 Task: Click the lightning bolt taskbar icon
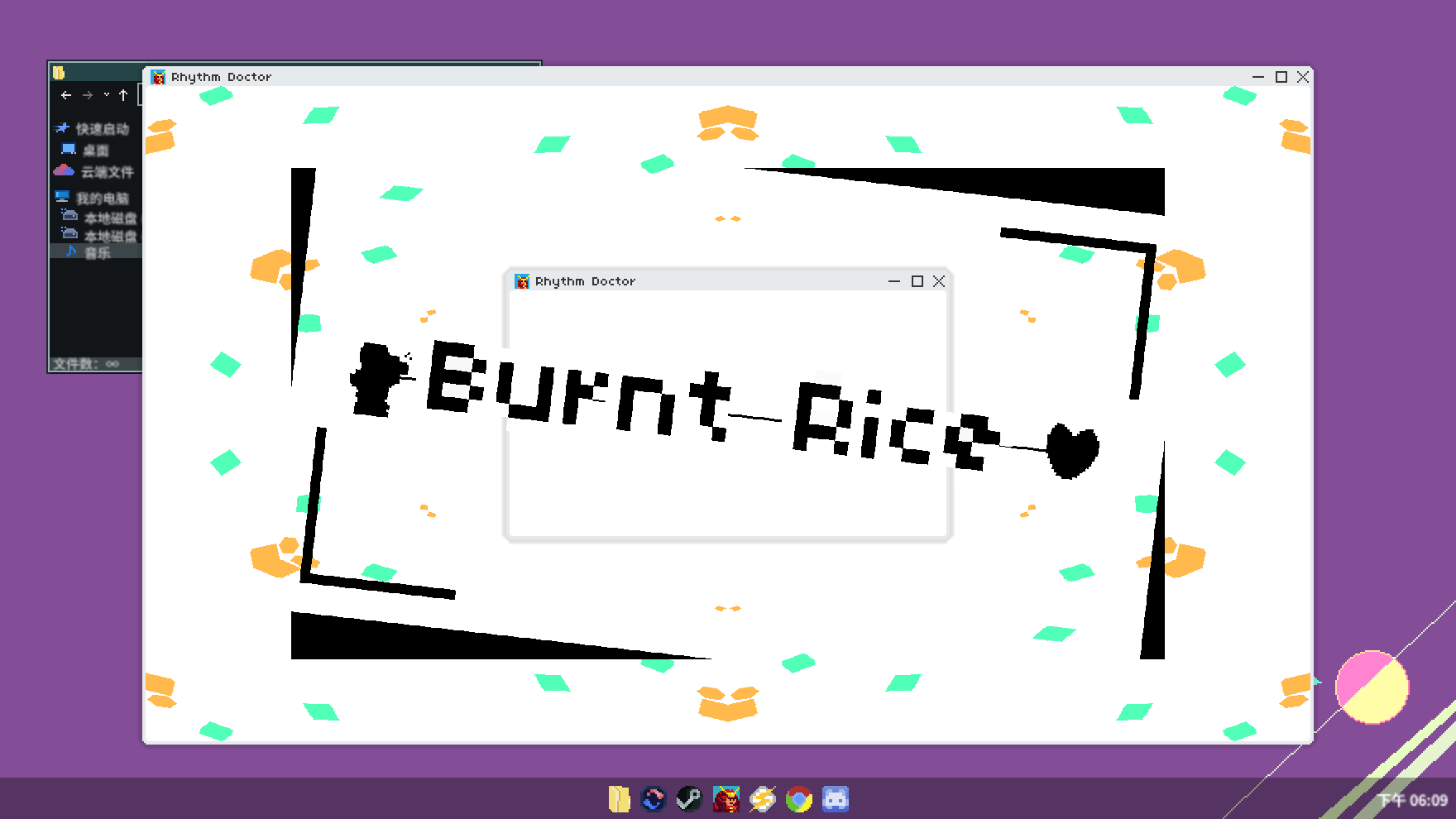(762, 799)
